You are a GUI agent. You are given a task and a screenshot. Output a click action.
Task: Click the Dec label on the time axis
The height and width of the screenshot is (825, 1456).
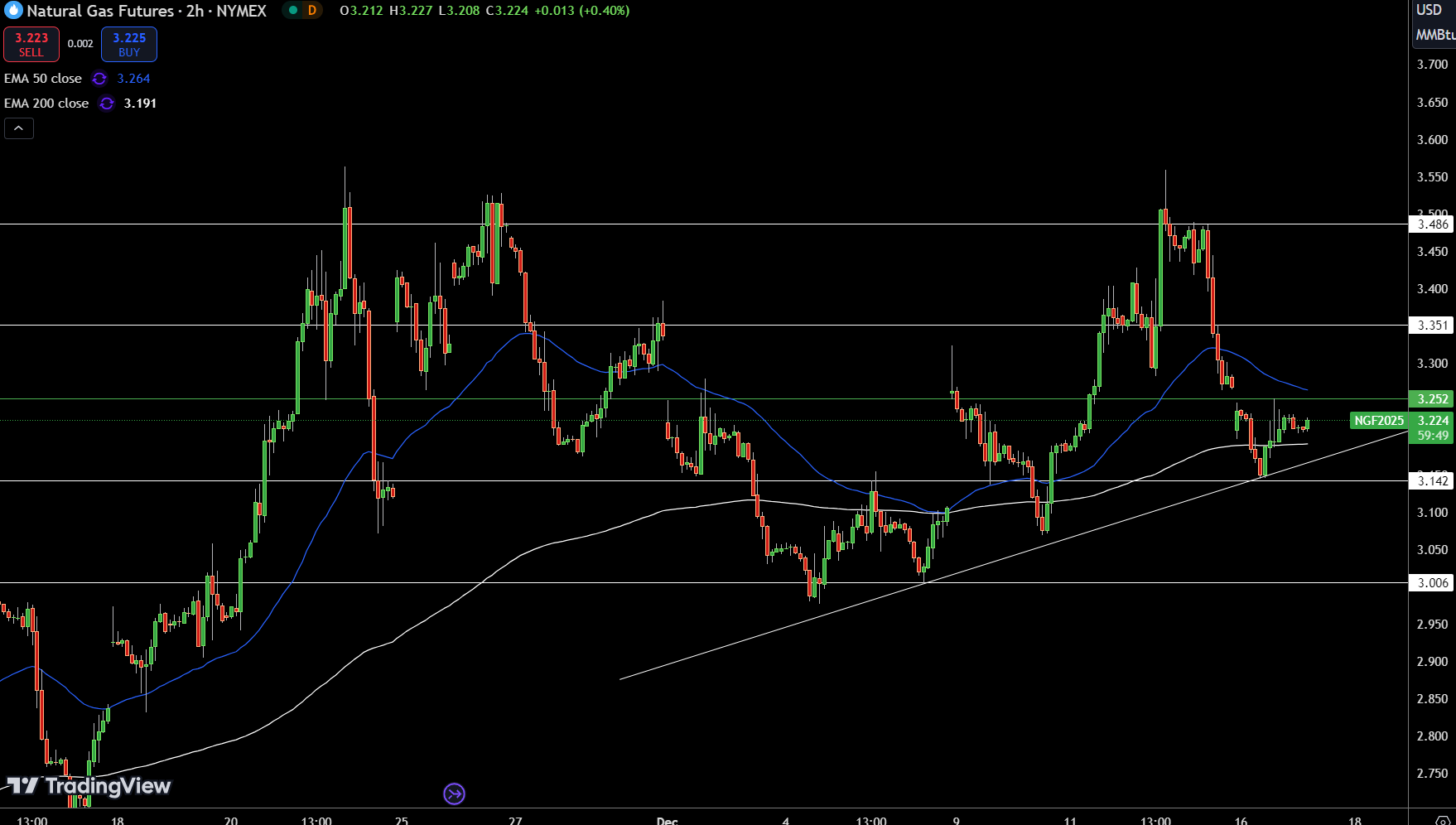(667, 821)
